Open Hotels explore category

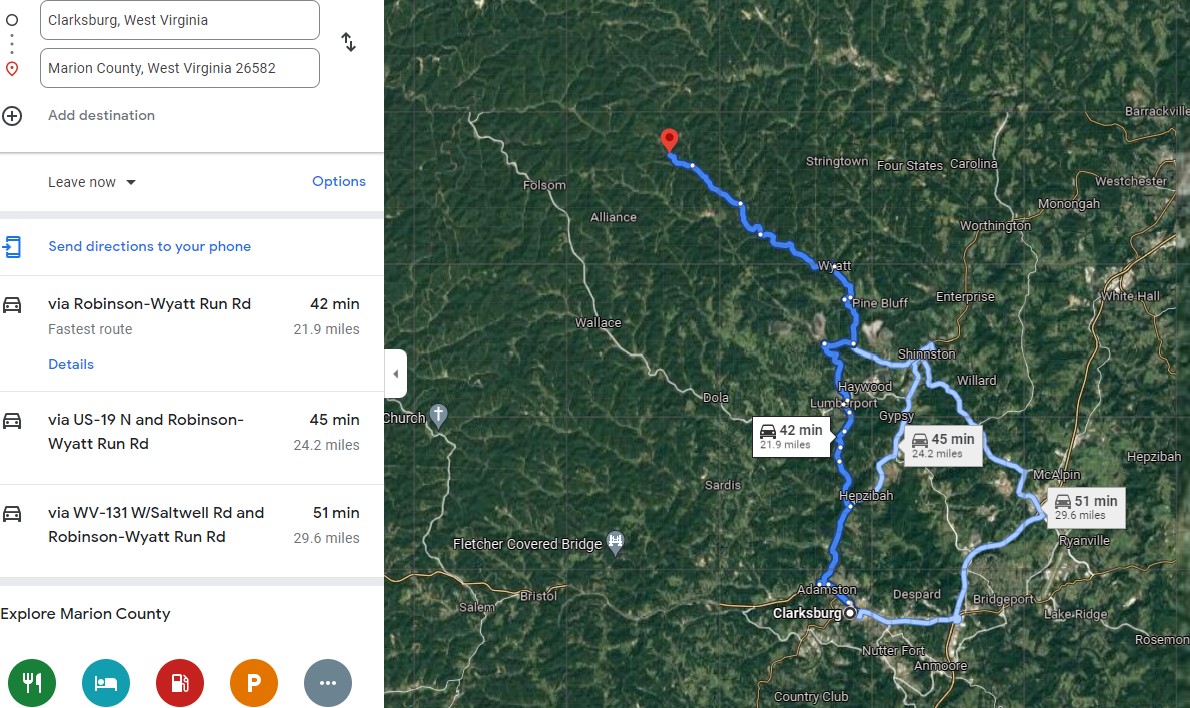tap(106, 683)
